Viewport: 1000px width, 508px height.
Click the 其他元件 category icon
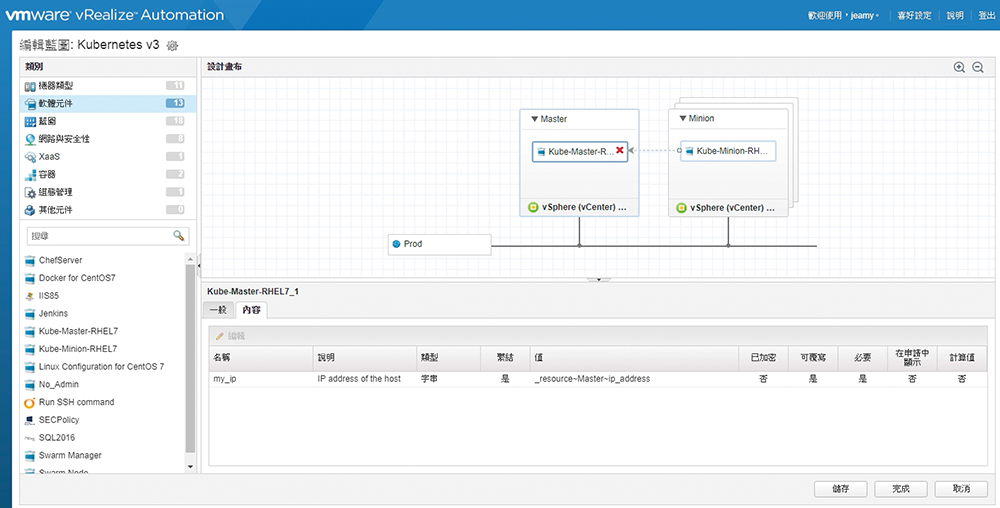point(30,210)
